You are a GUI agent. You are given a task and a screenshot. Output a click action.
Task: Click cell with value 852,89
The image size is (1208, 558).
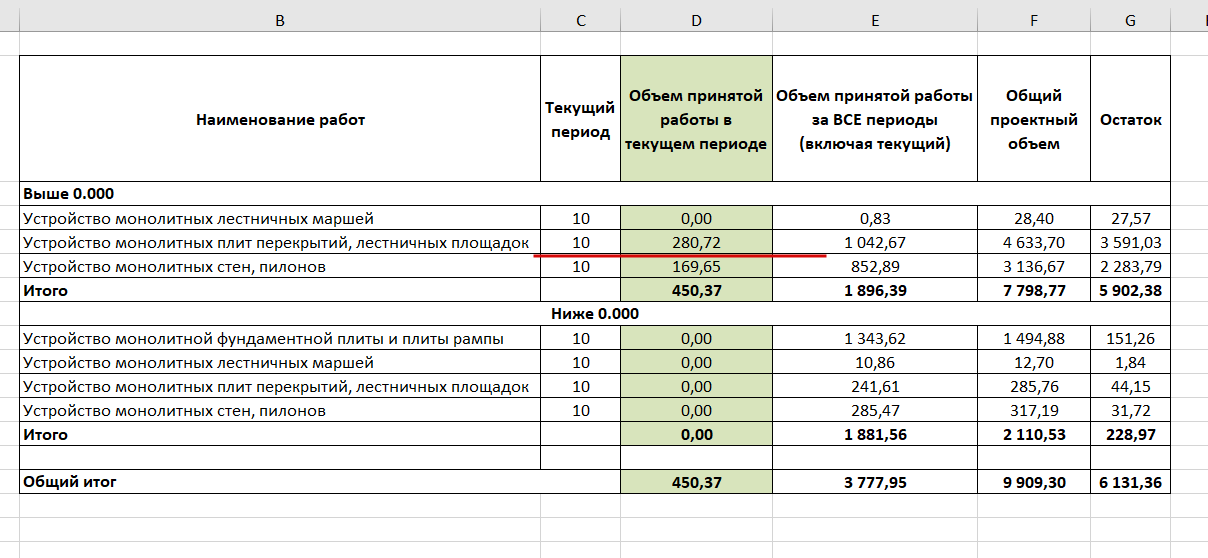[x=875, y=267]
